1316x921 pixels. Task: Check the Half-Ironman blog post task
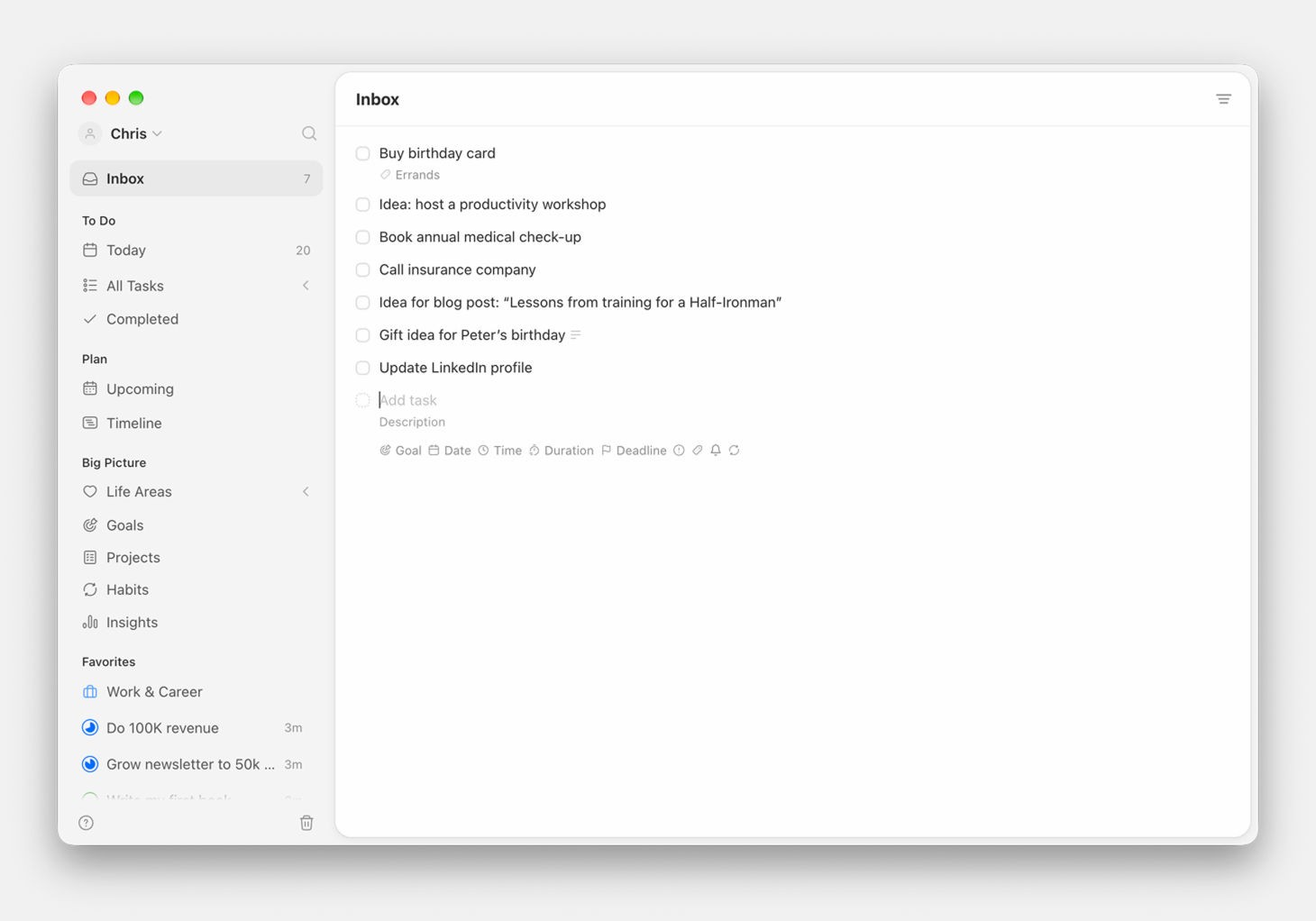click(362, 303)
